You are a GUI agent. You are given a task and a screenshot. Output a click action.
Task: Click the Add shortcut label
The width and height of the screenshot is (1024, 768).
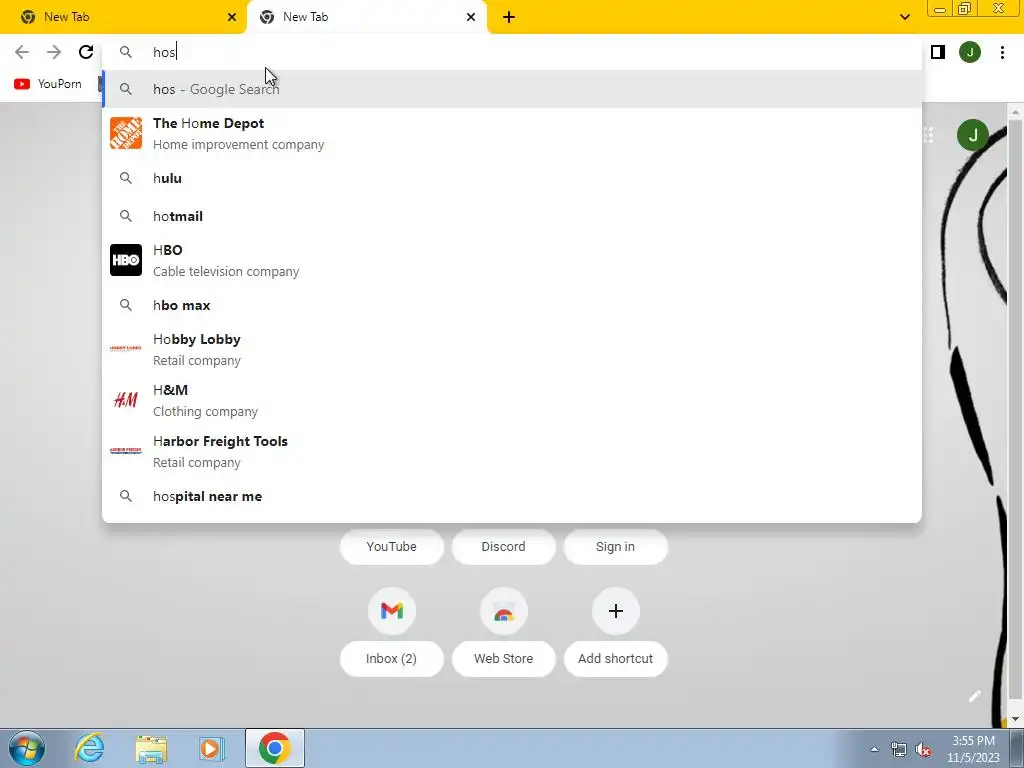616,658
